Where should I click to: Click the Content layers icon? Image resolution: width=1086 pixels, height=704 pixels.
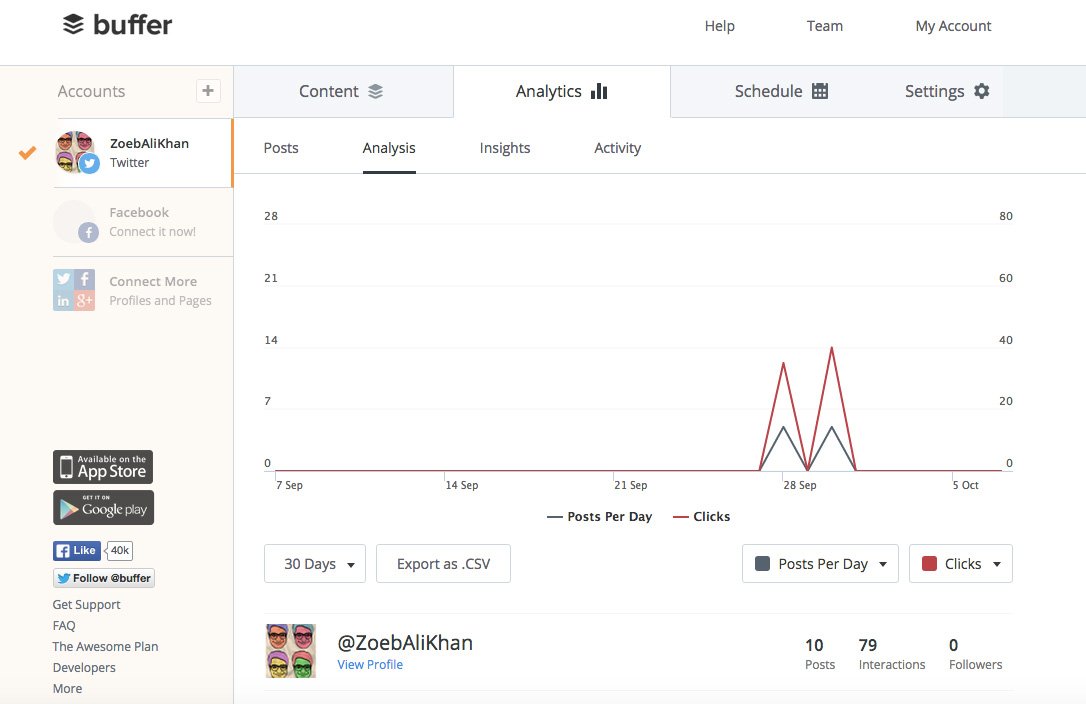coord(375,91)
